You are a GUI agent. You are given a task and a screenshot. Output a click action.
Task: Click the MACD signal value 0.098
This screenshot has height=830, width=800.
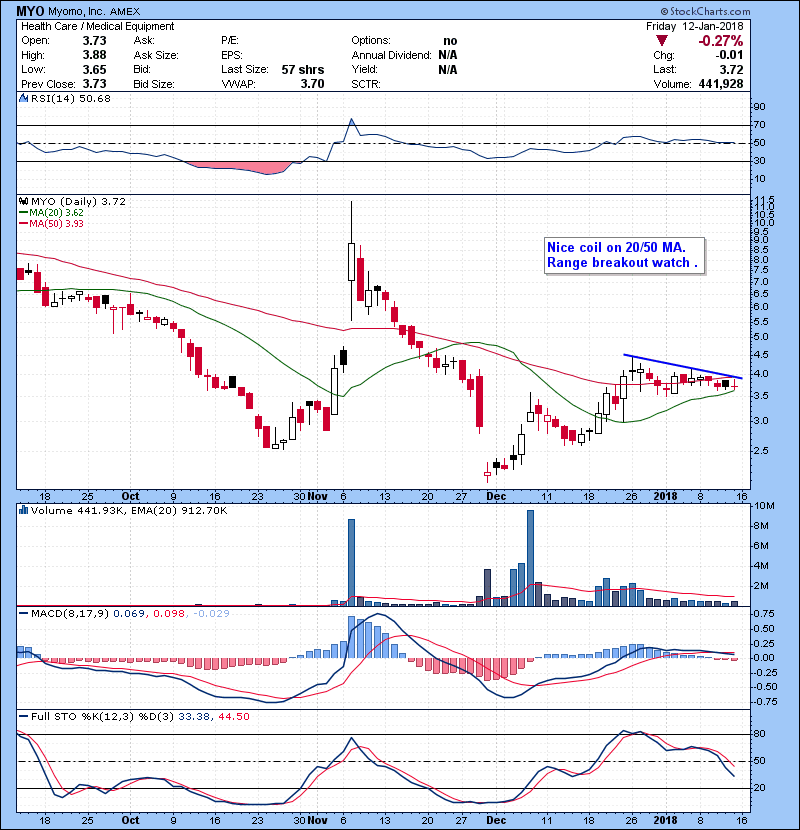(169, 614)
